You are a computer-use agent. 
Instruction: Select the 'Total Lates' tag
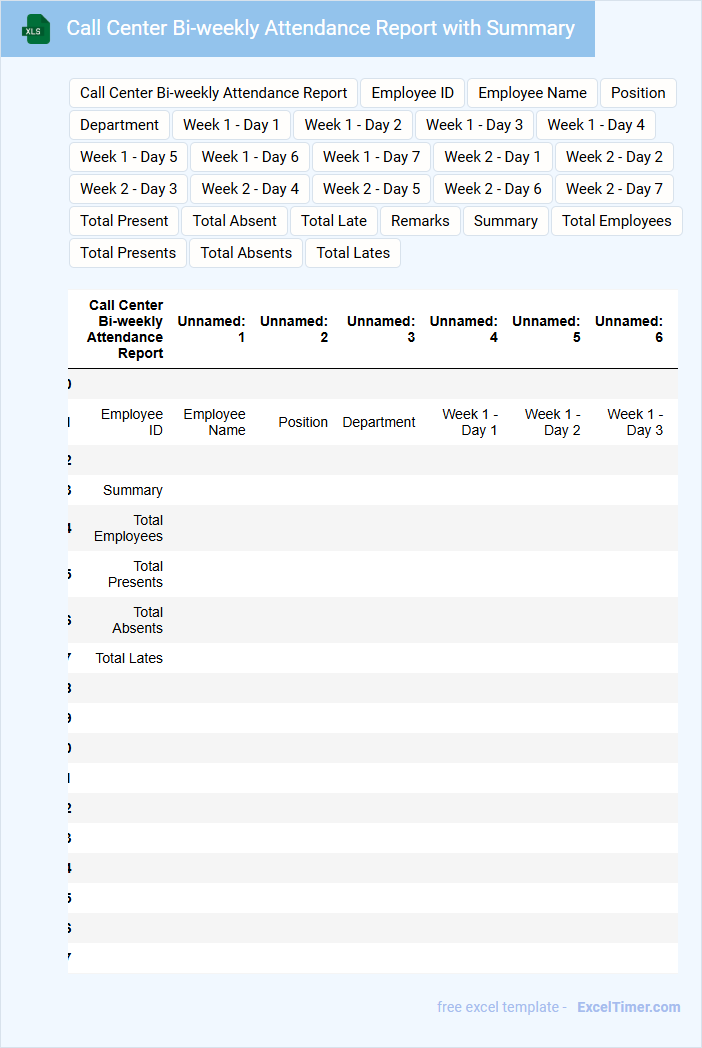353,253
